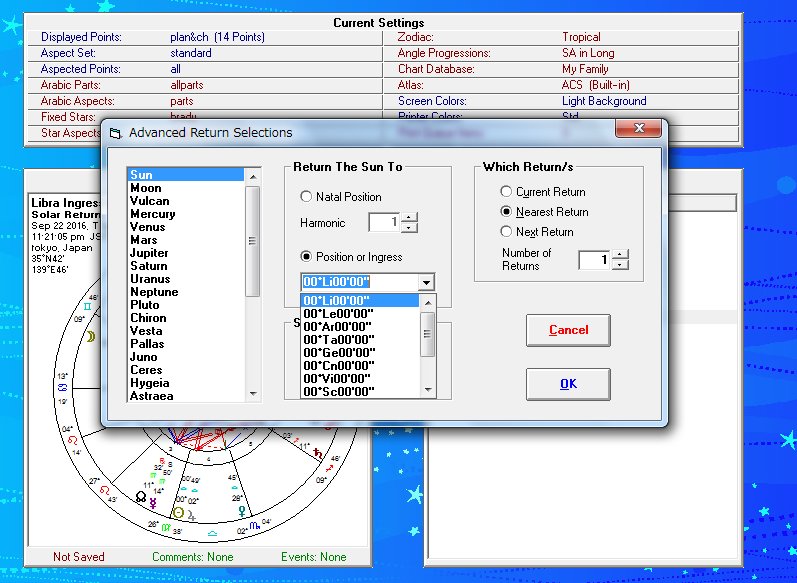This screenshot has height=583, width=797.
Task: Click the Cancel button
Action: (x=568, y=330)
